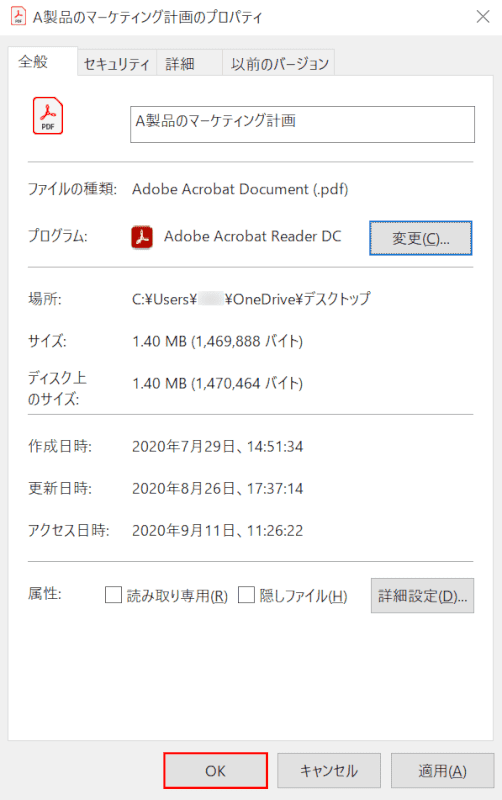Viewport: 502px width, 800px height.
Task: Open the セキュリティ tab
Action: [116, 64]
